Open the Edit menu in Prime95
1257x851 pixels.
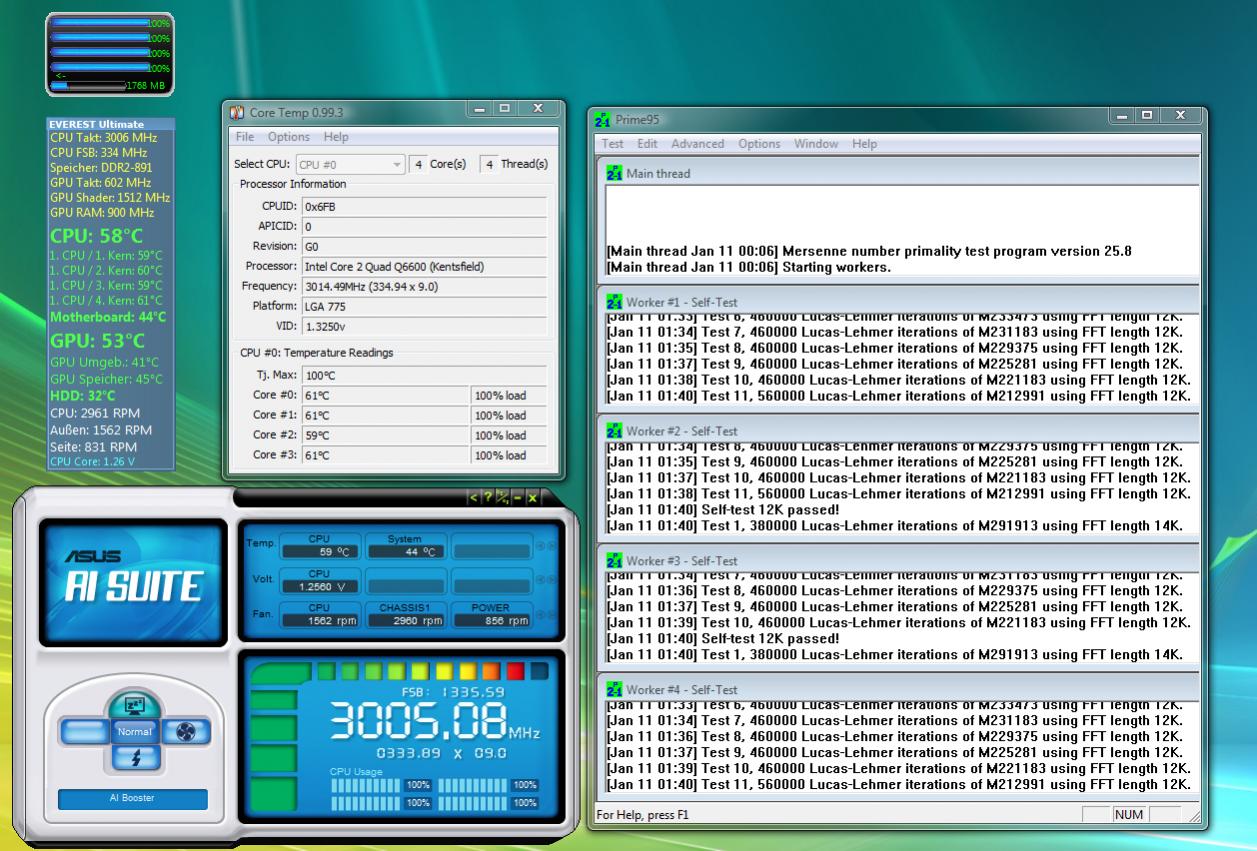click(648, 144)
